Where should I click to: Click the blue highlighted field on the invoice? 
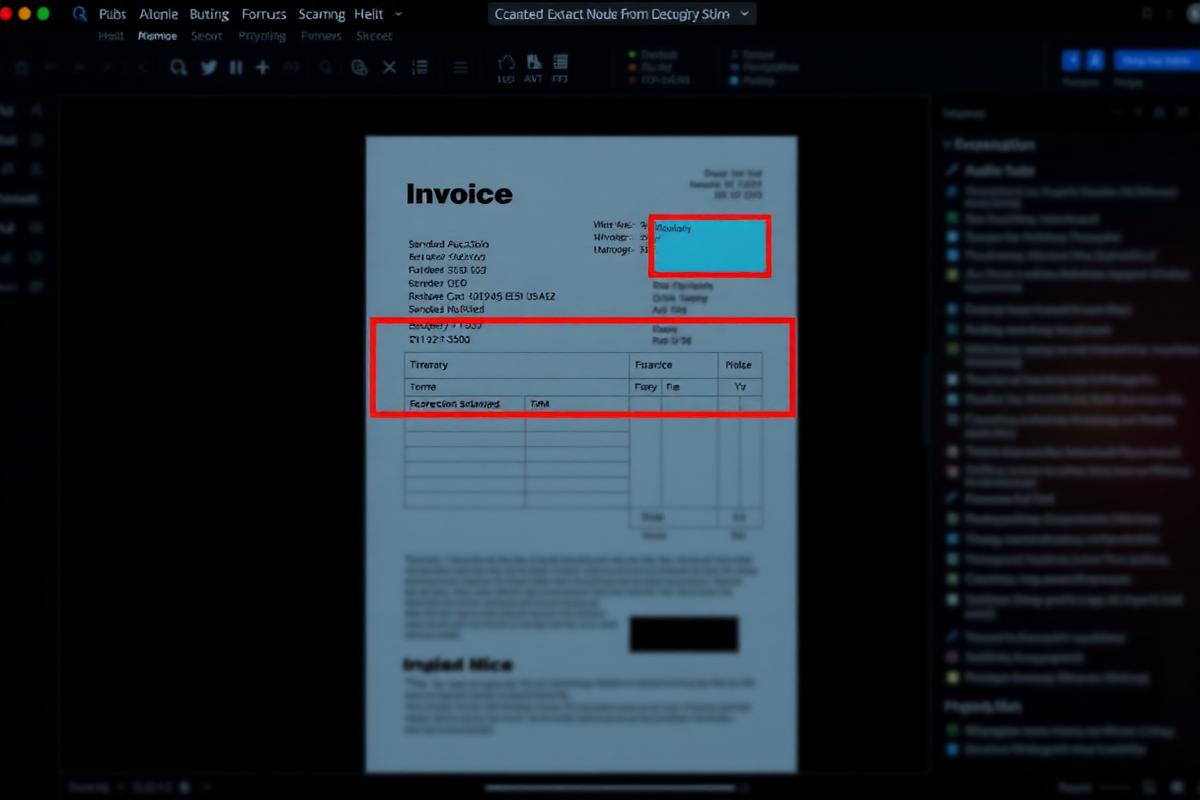click(710, 246)
